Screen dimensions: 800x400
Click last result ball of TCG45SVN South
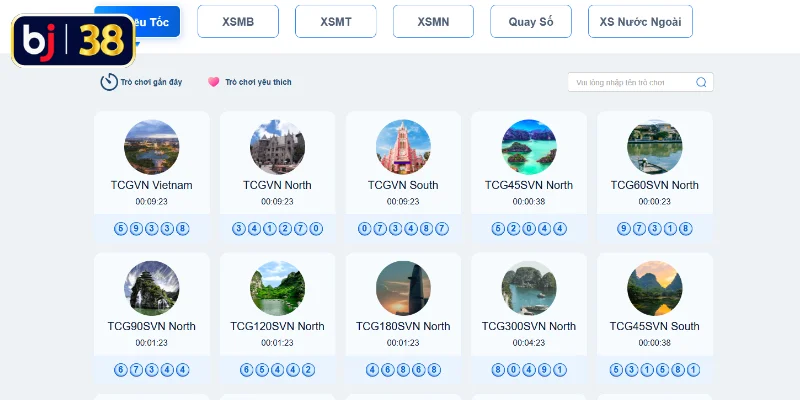click(693, 370)
